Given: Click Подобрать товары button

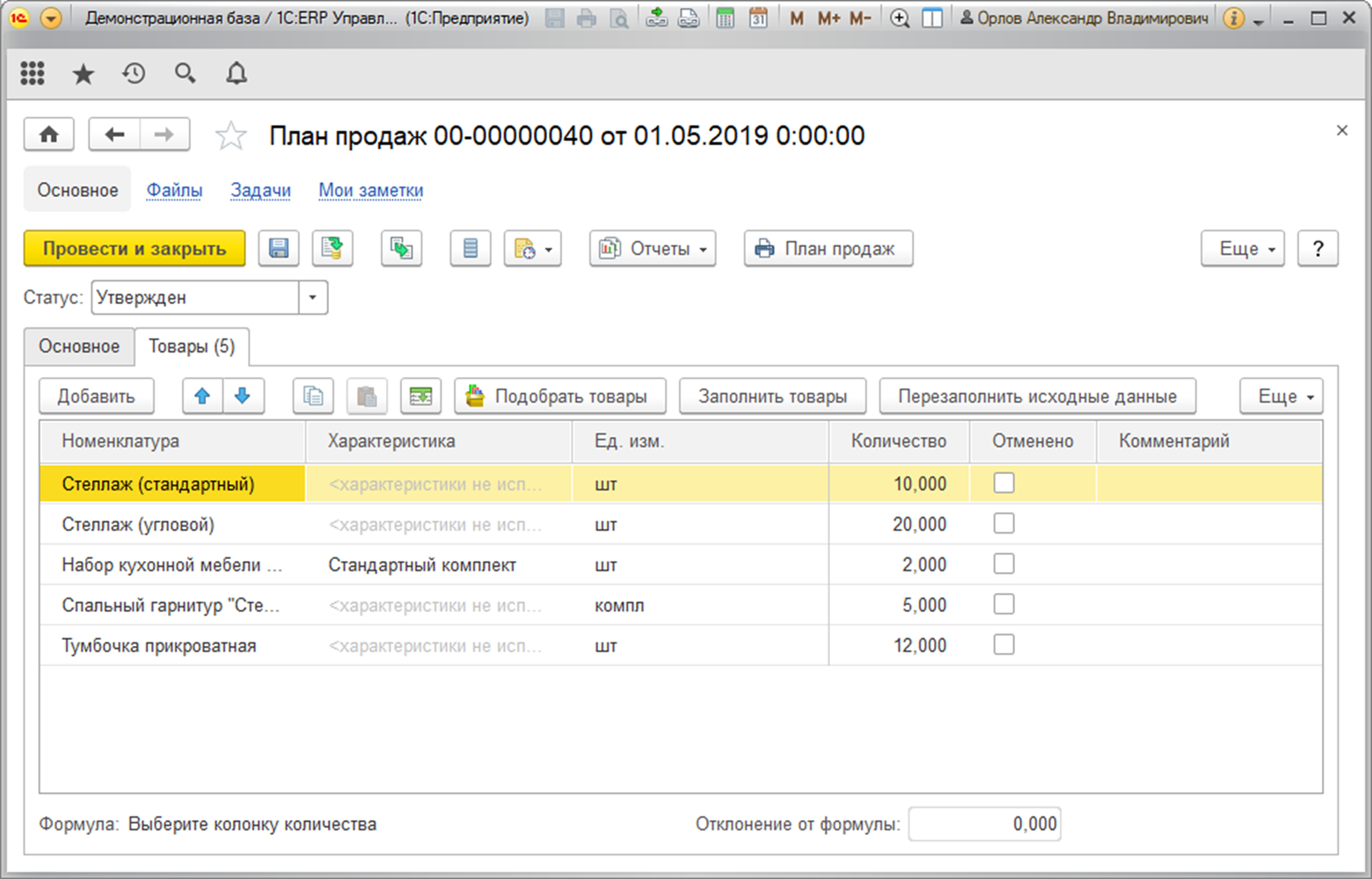Looking at the screenshot, I should pos(560,396).
